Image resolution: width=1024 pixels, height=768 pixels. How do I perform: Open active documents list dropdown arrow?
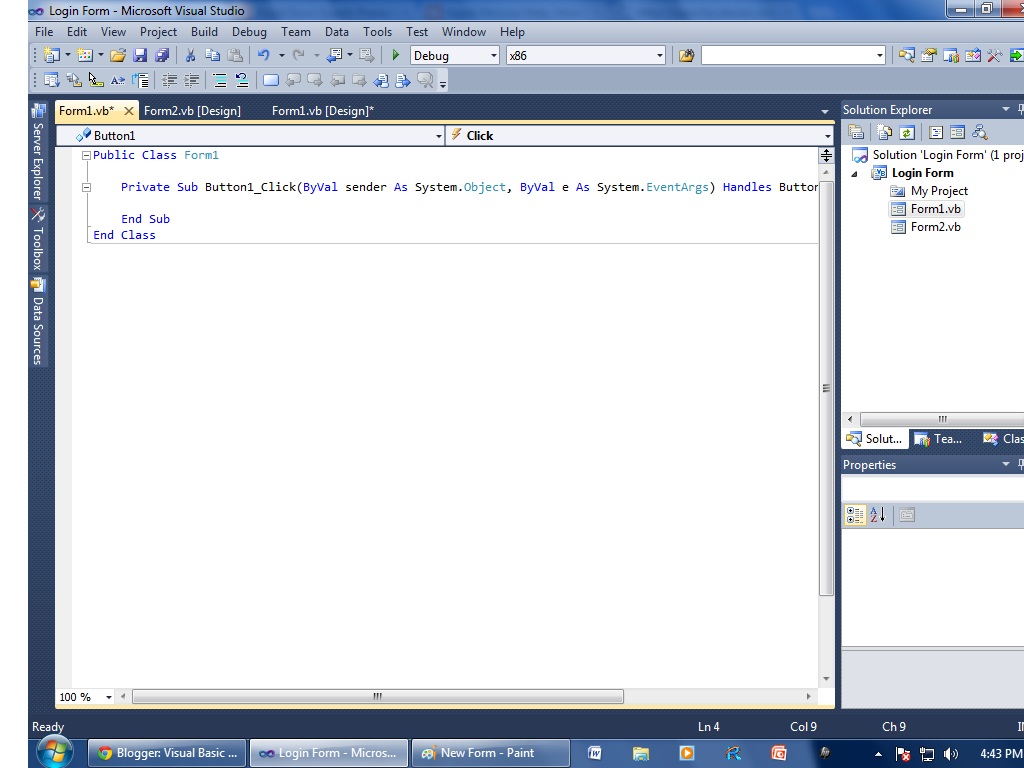tap(824, 112)
